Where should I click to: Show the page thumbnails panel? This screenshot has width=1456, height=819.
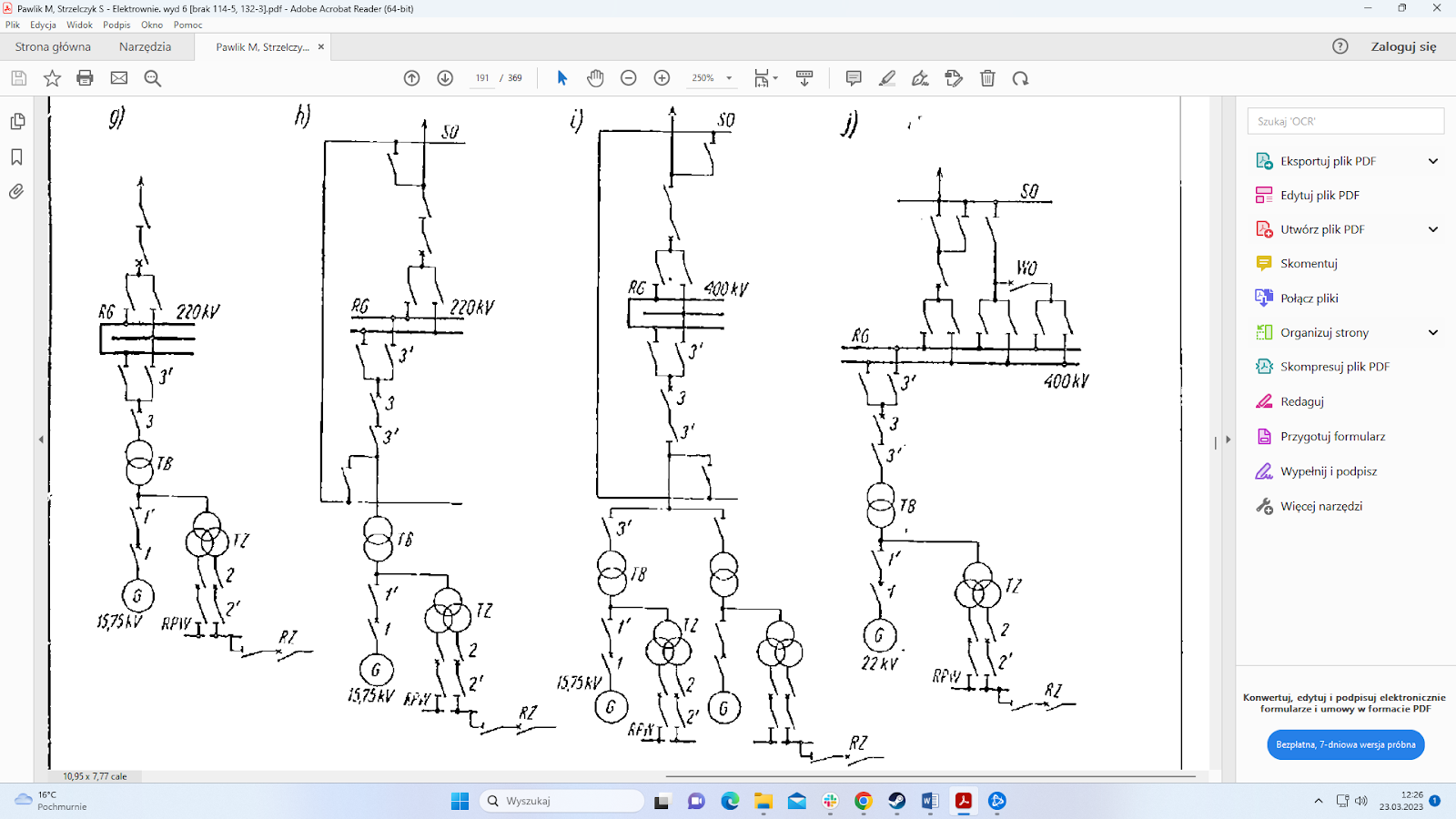(16, 122)
